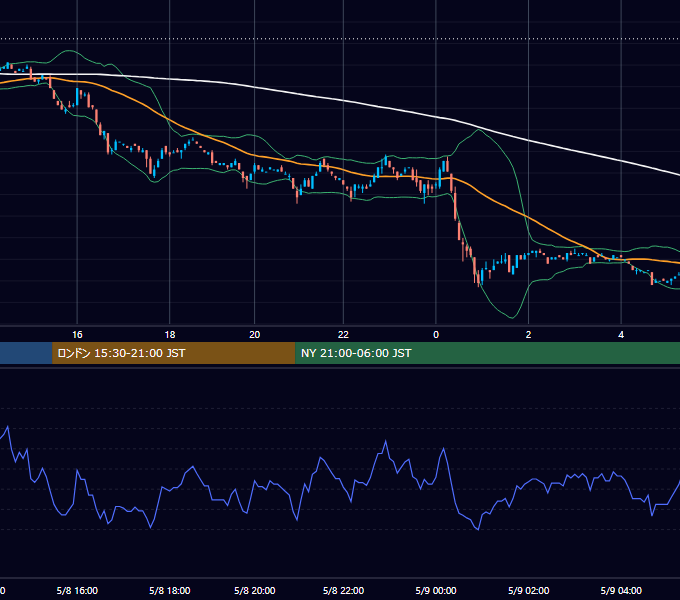Click the 2 hour label on price chart axis
This screenshot has height=600, width=680.
(528, 335)
